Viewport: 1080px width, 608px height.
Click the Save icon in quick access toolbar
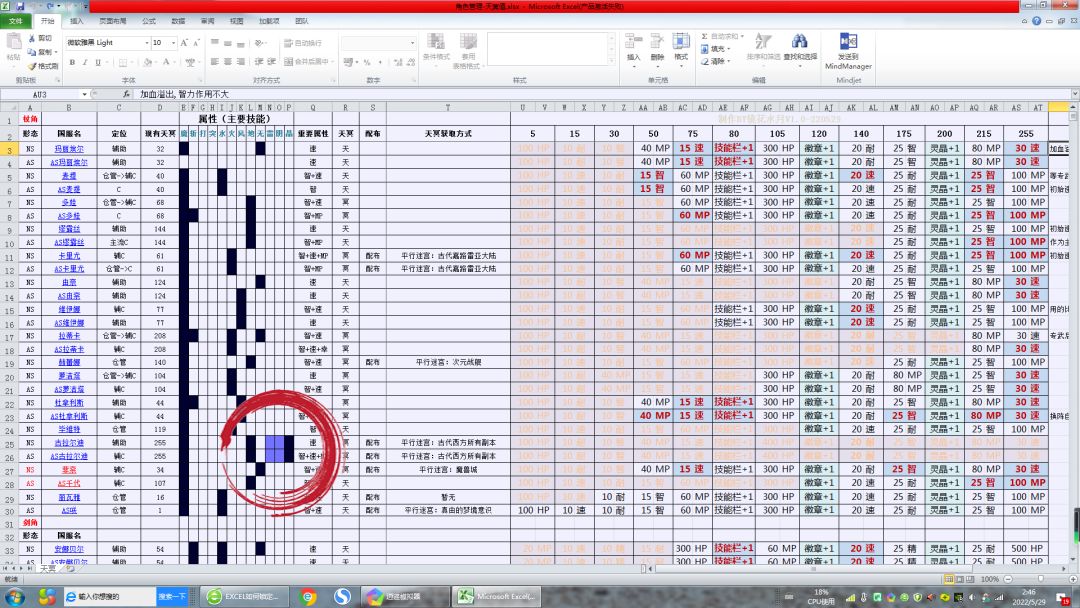[x=19, y=6]
